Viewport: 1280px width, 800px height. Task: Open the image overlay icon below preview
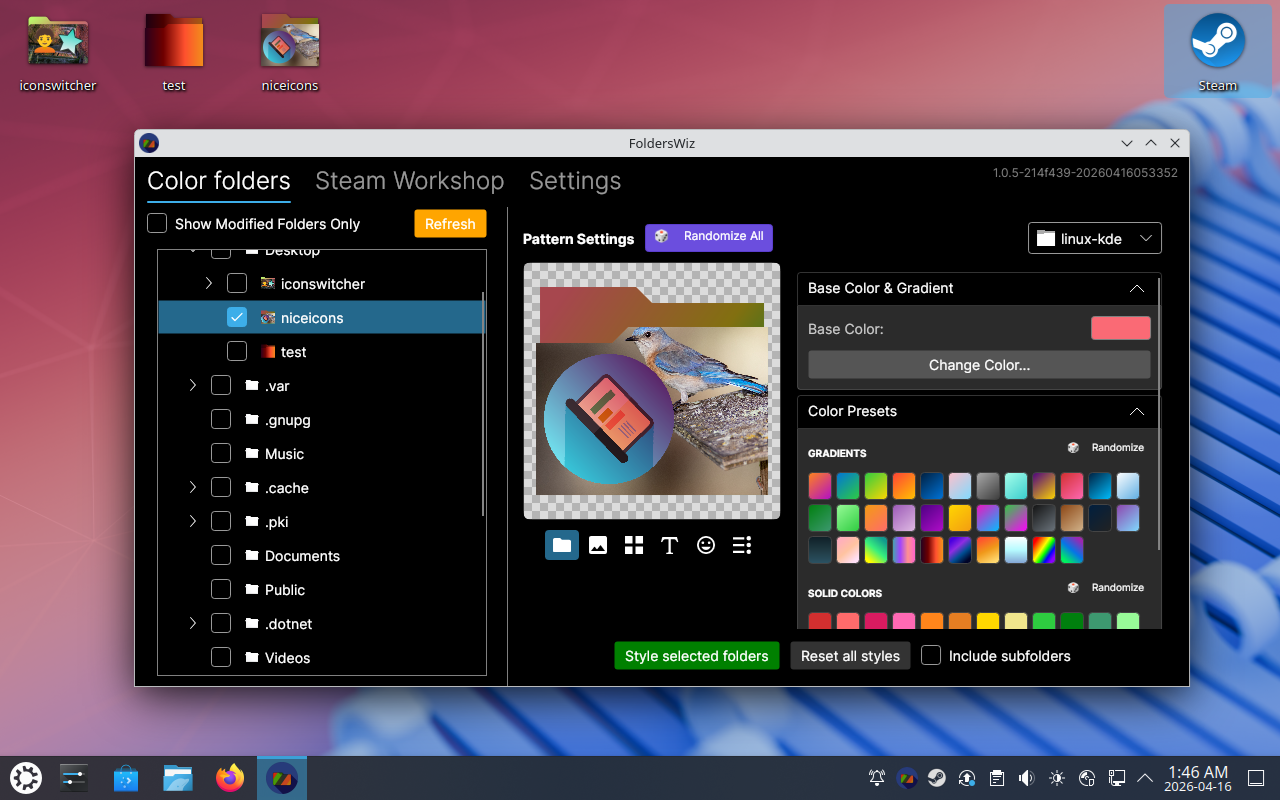click(x=598, y=545)
